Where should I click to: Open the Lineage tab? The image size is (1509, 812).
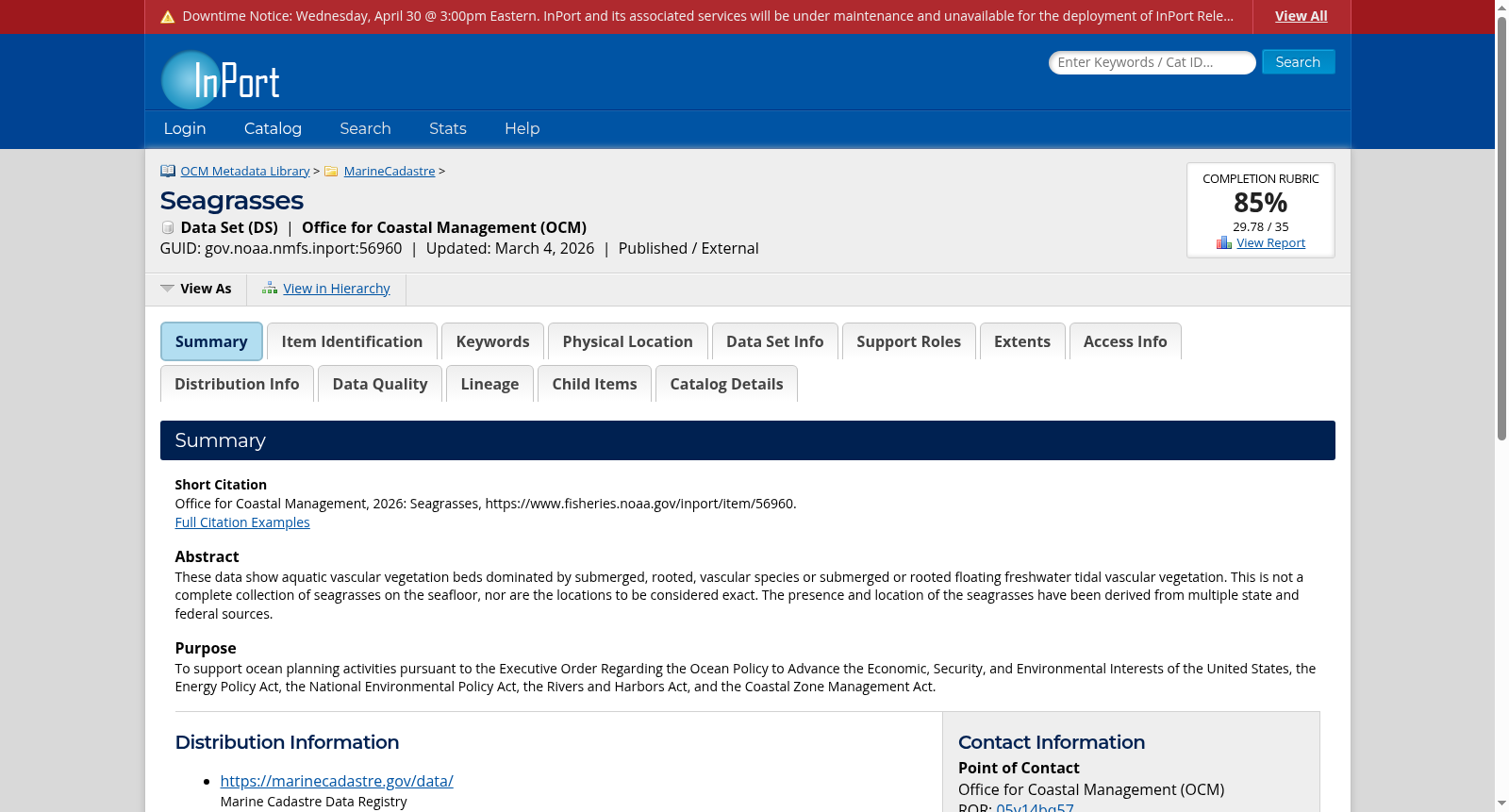tap(489, 384)
